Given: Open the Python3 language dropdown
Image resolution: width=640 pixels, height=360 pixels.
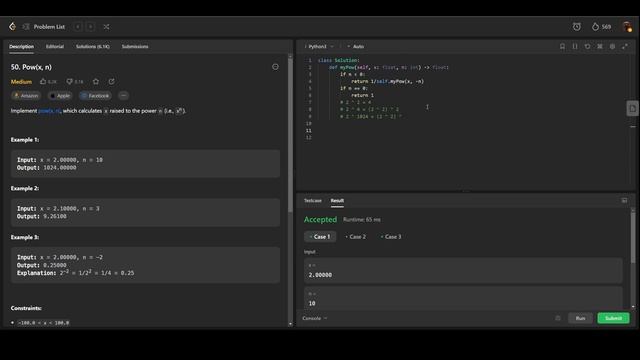Looking at the screenshot, I should [319, 47].
